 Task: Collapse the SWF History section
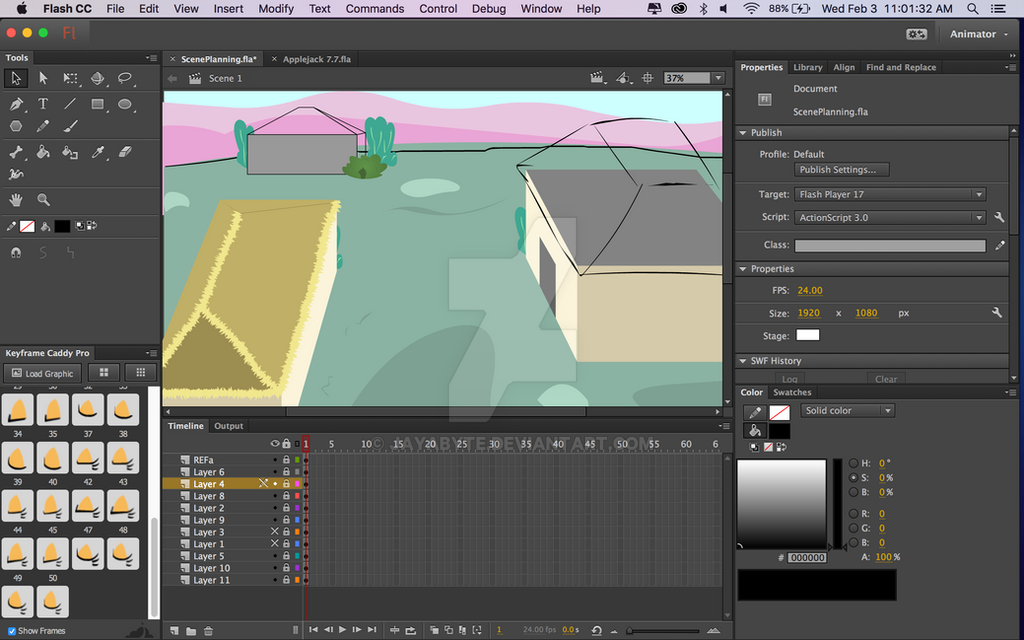[743, 361]
